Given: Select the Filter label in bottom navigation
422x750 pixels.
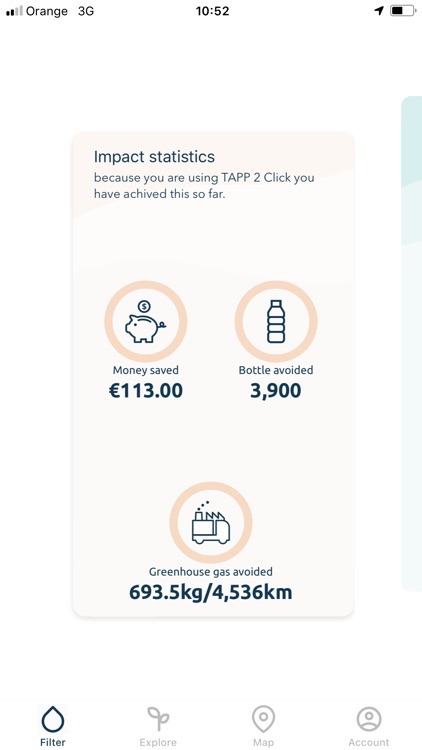Looking at the screenshot, I should [x=53, y=743].
